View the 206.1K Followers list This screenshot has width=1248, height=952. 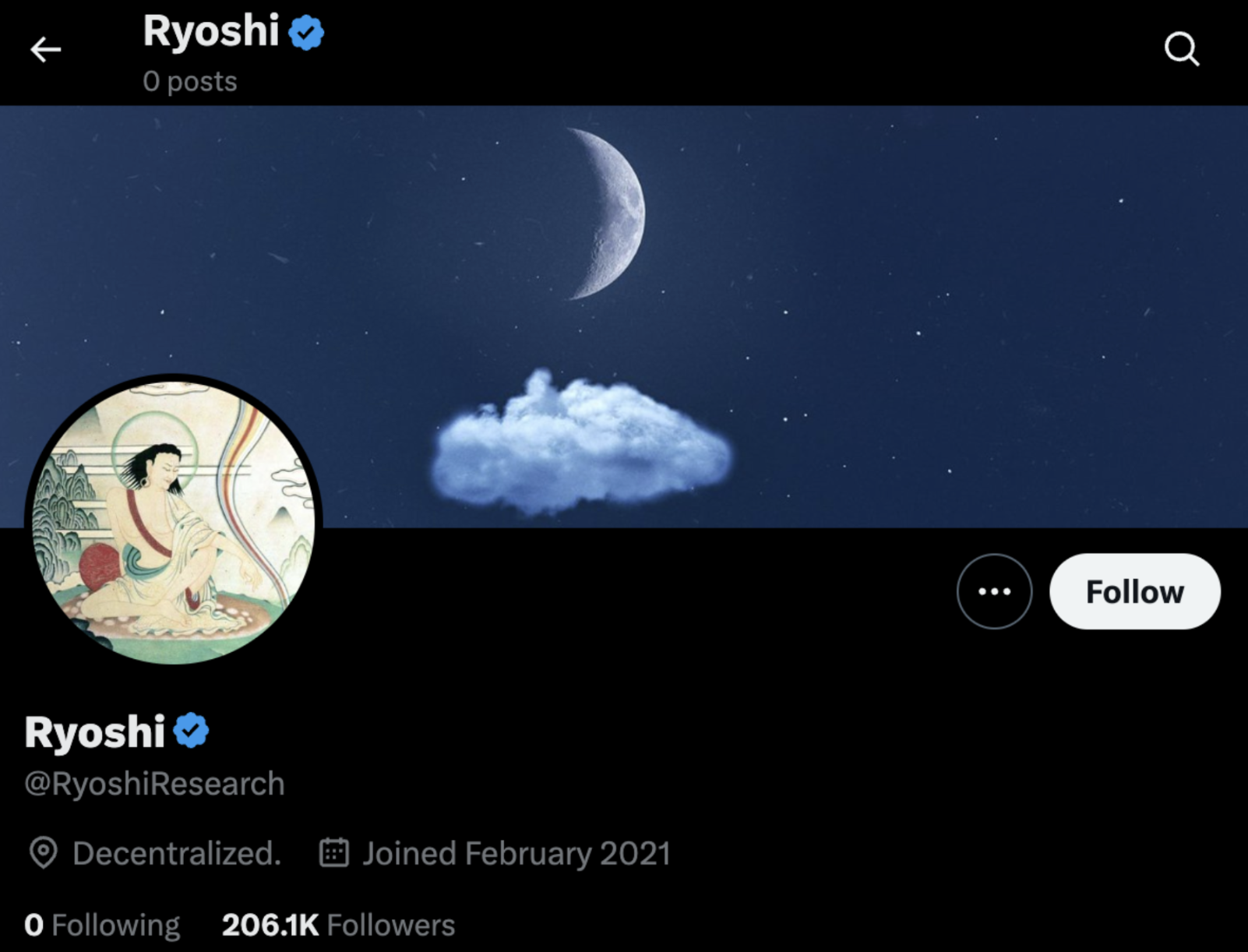click(x=338, y=925)
